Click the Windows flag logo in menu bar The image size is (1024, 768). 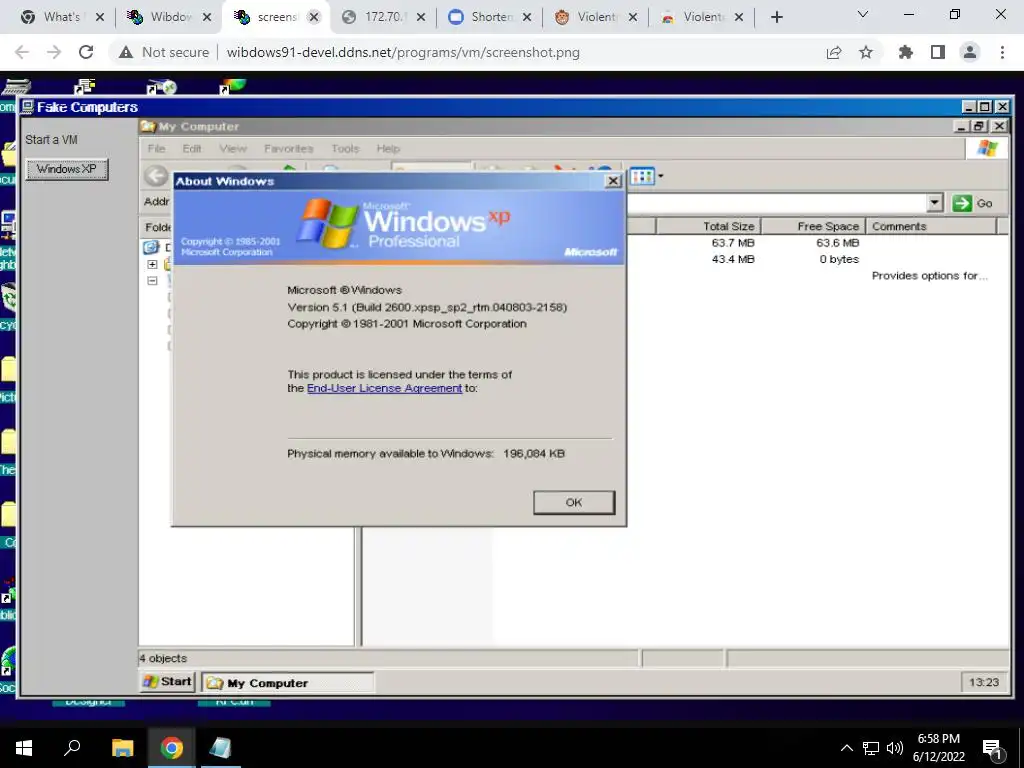[x=987, y=148]
